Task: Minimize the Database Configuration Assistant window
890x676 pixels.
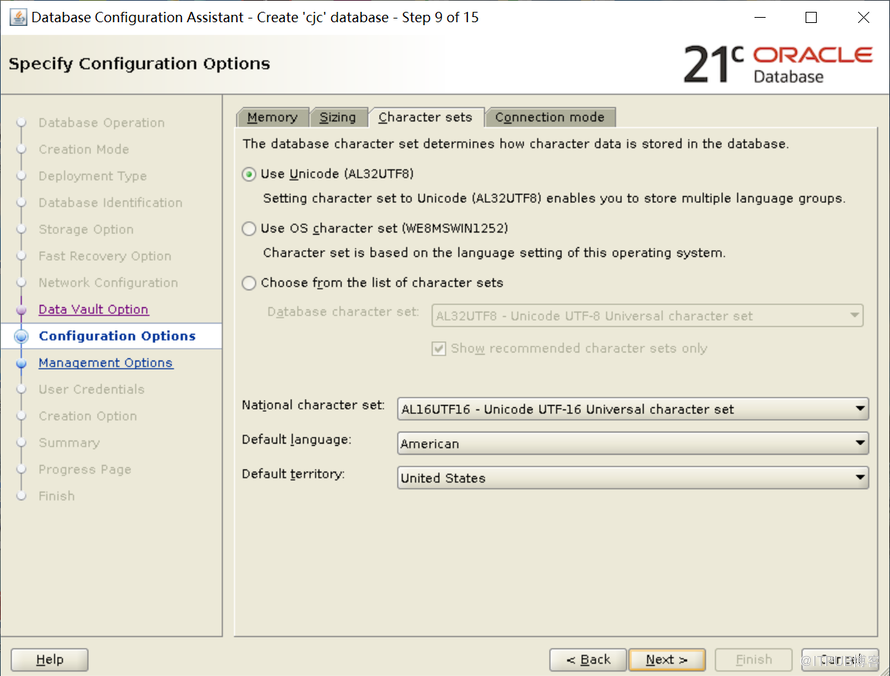Action: click(760, 18)
